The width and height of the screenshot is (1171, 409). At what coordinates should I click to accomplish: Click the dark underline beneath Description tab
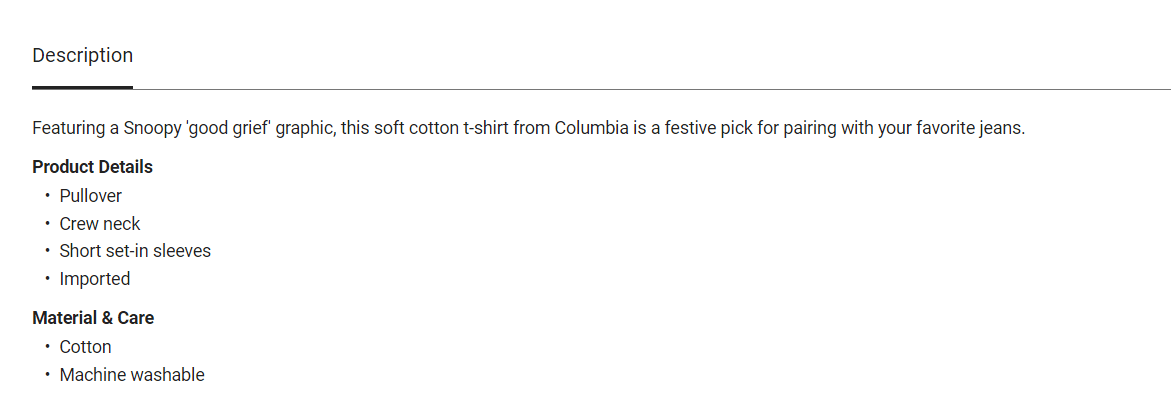[x=82, y=87]
